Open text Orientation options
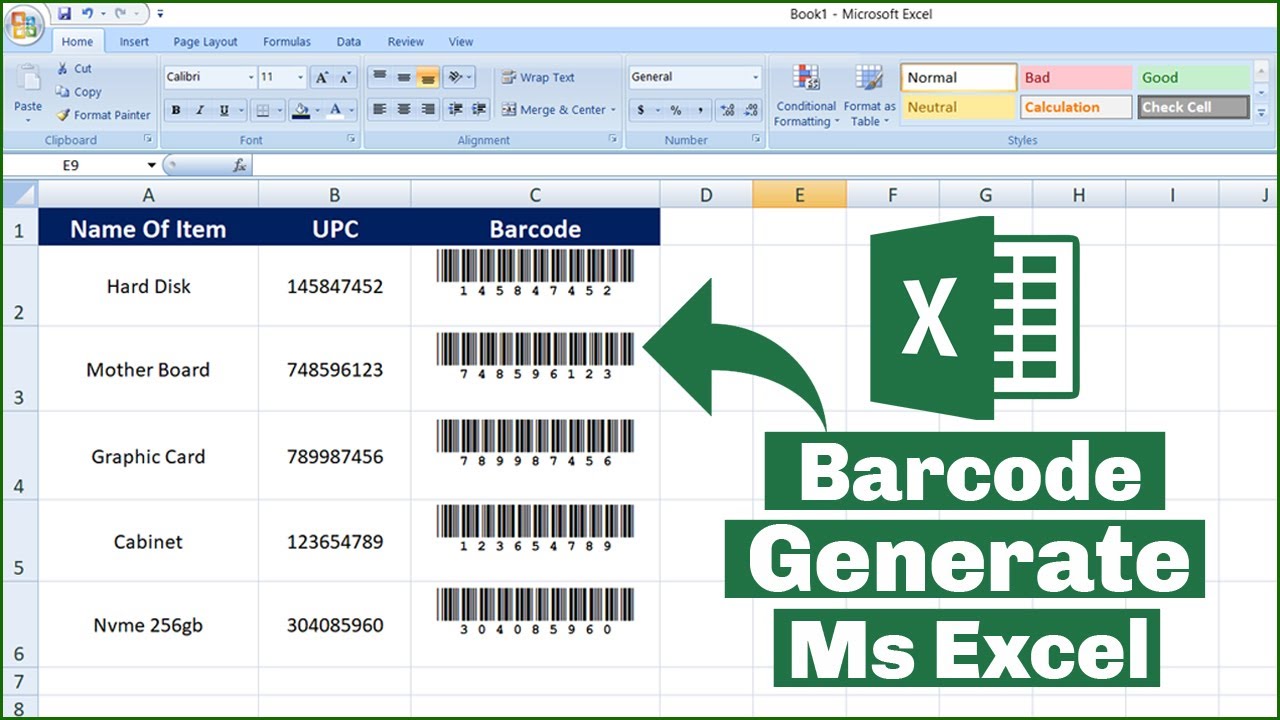1280x720 pixels. tap(459, 77)
